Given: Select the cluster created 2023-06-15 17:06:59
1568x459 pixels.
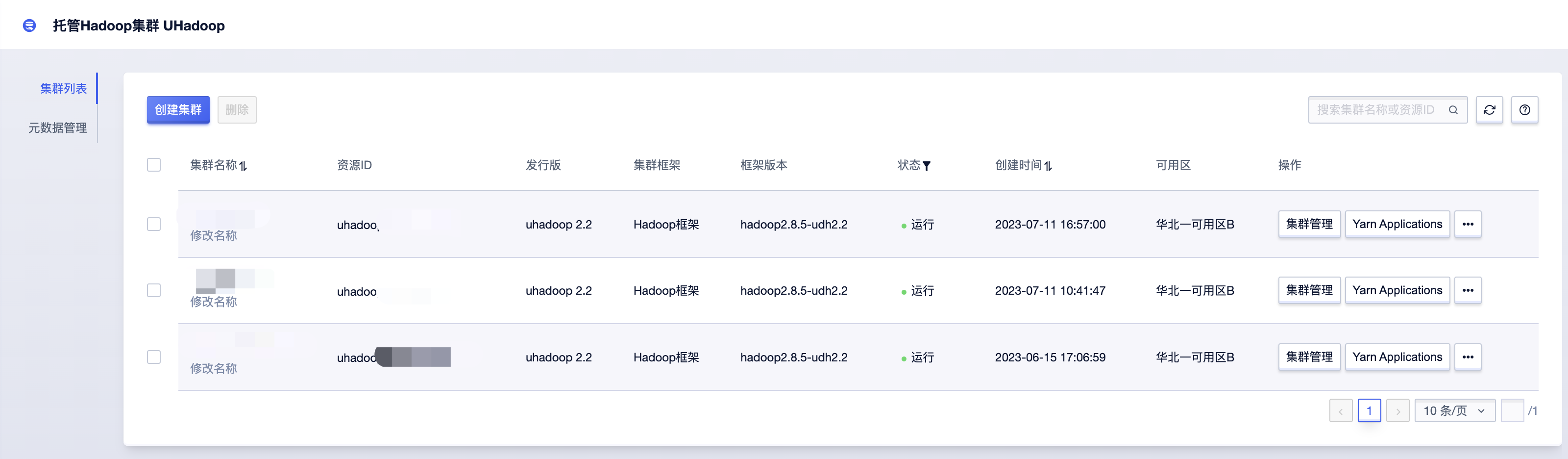Looking at the screenshot, I should (154, 357).
